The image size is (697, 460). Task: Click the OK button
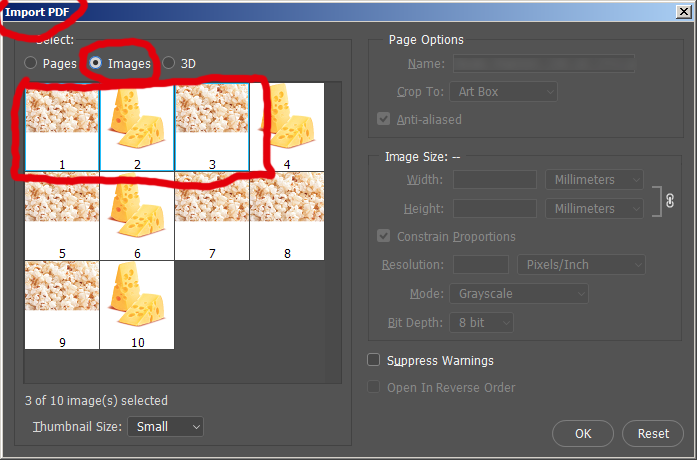coord(582,434)
